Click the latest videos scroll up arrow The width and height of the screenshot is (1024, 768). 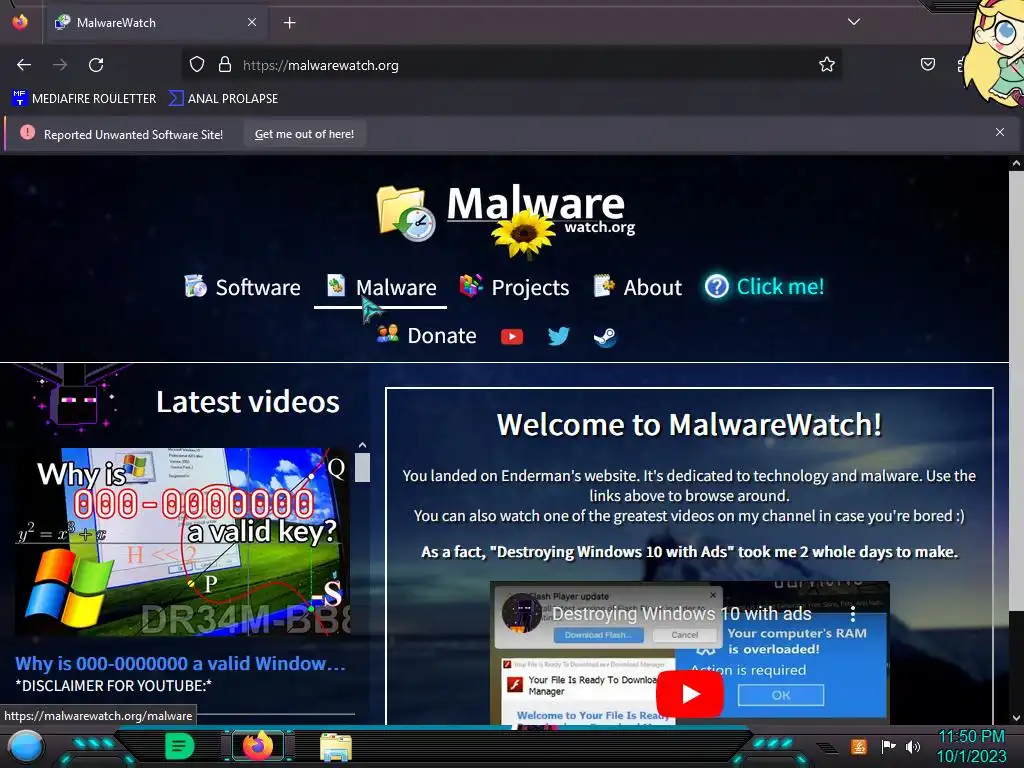[x=362, y=445]
